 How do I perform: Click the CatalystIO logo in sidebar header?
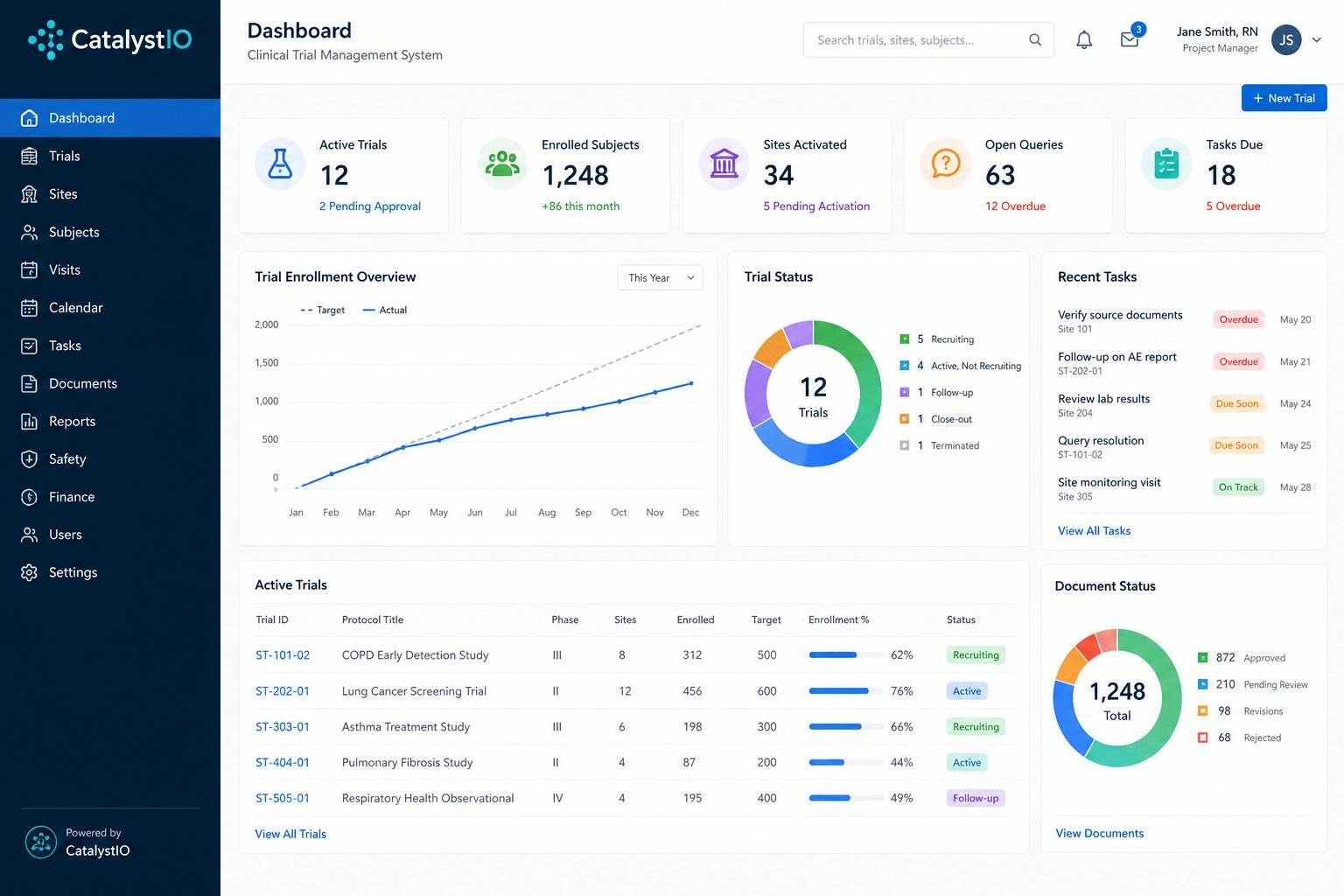[110, 39]
